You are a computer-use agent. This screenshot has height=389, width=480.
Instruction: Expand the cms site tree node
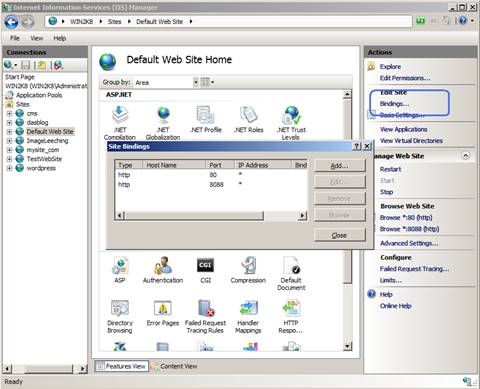(x=9, y=113)
